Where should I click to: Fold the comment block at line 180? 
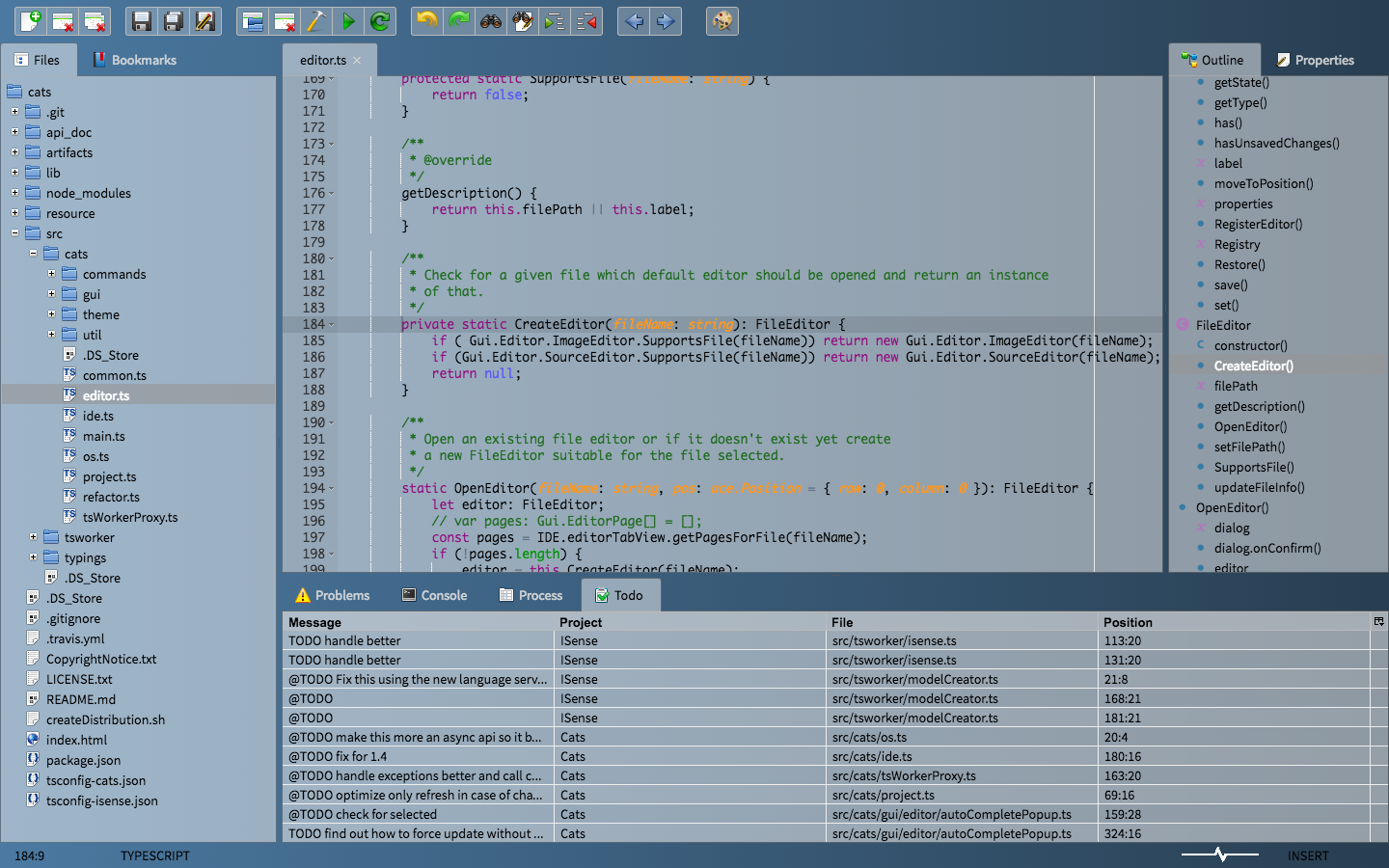[x=332, y=258]
